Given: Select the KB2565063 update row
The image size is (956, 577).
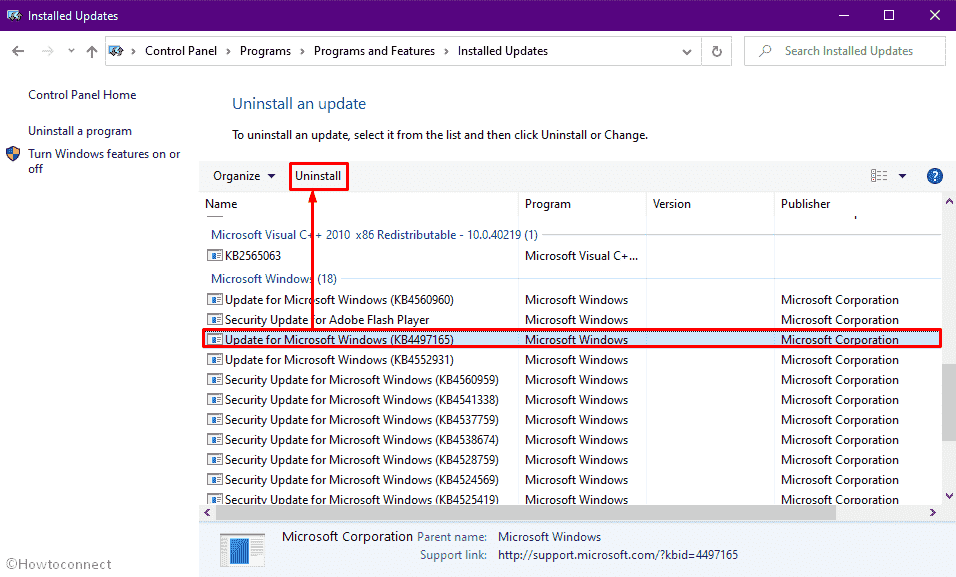Looking at the screenshot, I should click(570, 256).
